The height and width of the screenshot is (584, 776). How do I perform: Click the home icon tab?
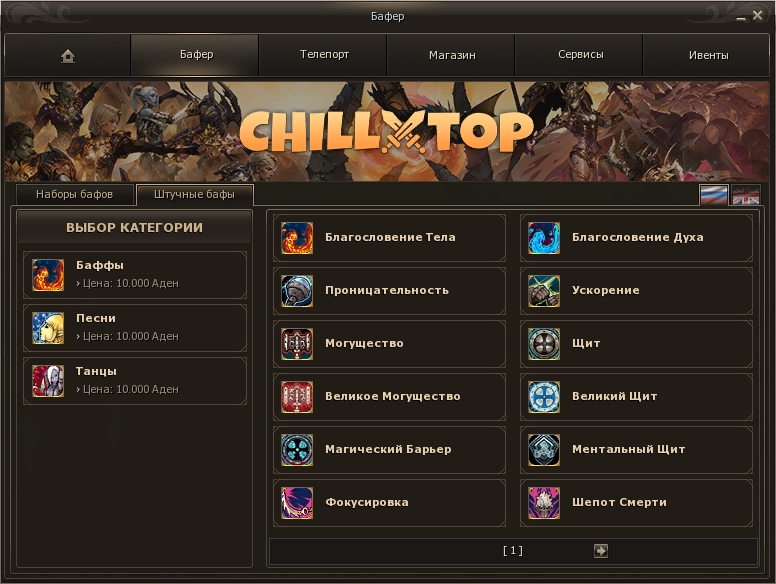pos(68,55)
